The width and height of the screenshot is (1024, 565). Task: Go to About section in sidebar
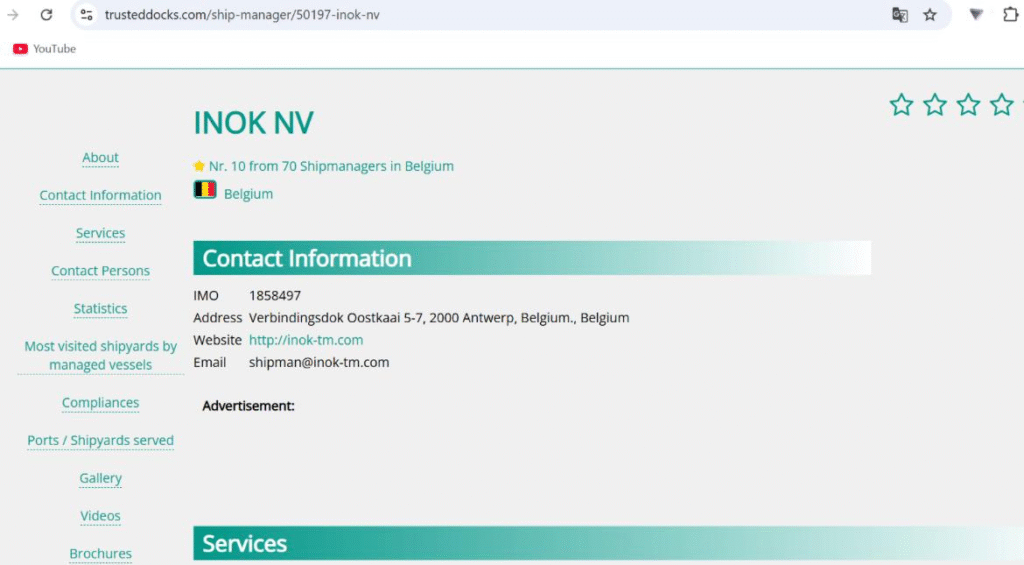coord(100,158)
